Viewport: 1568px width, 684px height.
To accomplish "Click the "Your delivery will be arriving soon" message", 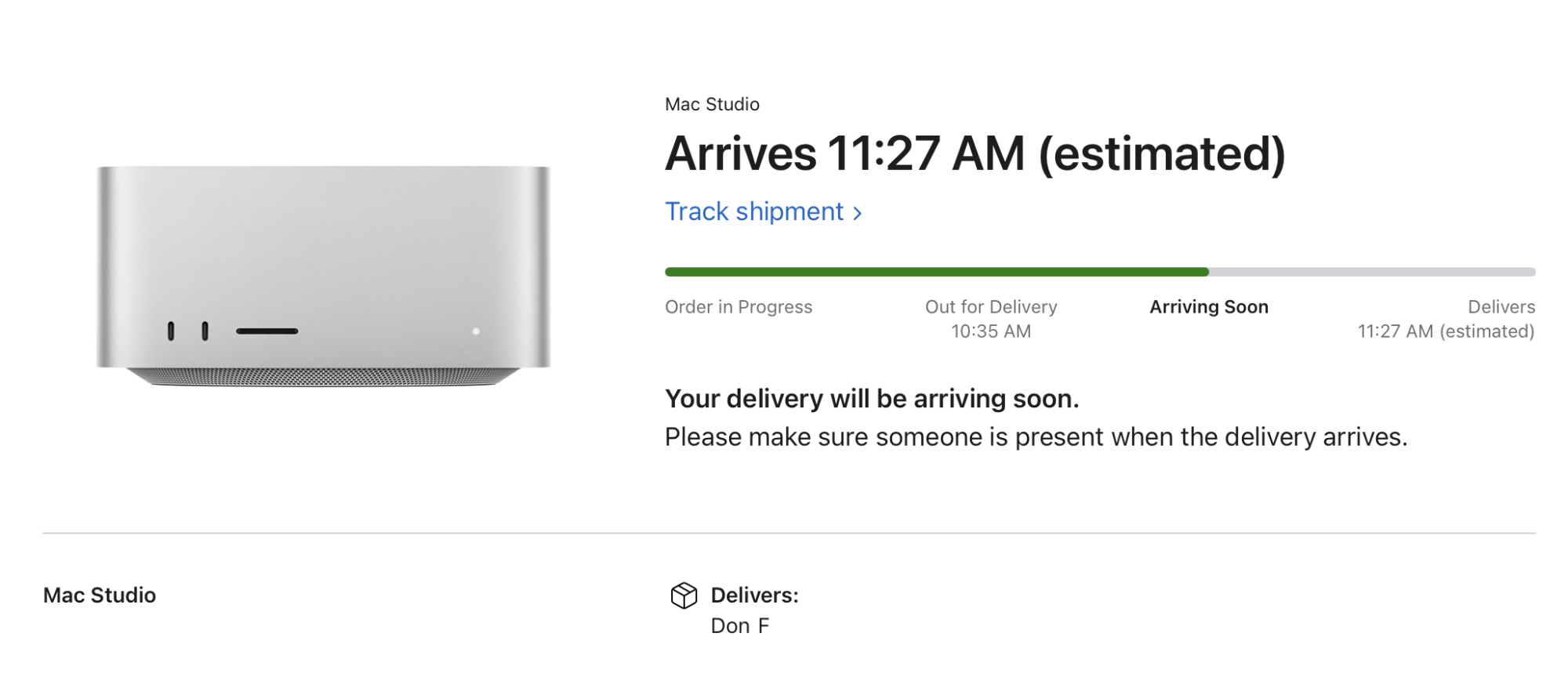I will pyautogui.click(x=871, y=399).
